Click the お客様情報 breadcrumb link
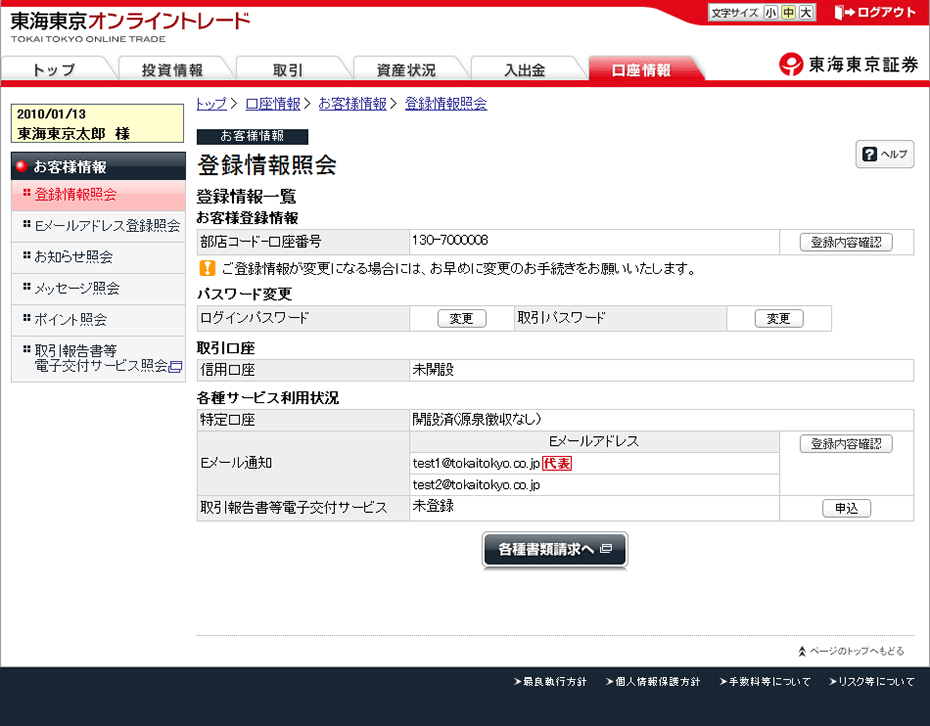This screenshot has height=726, width=930. [353, 104]
